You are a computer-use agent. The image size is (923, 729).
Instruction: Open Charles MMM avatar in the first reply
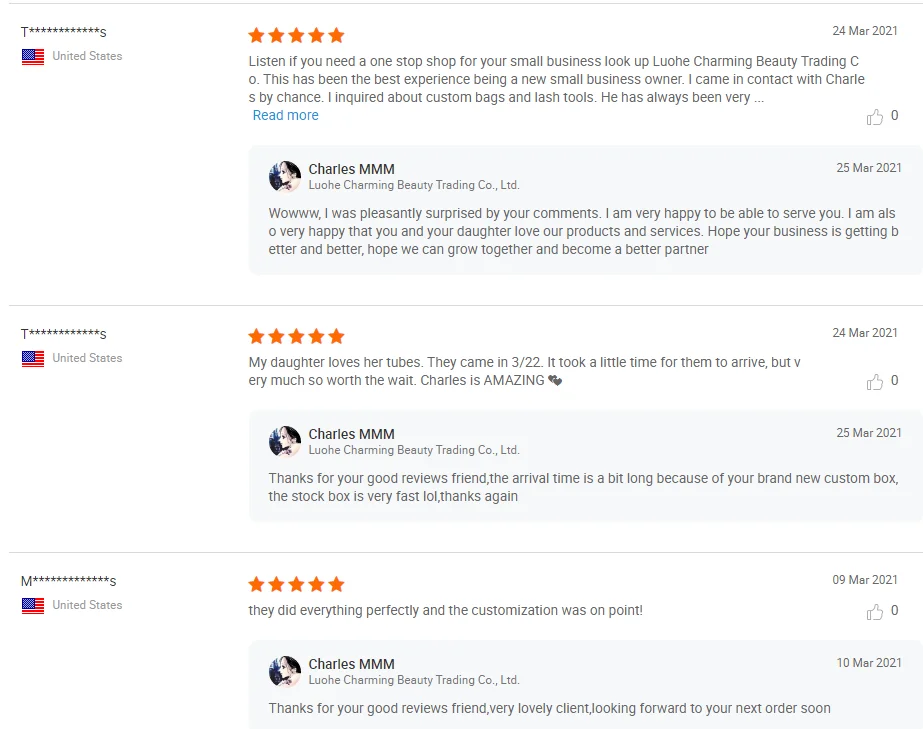point(285,177)
